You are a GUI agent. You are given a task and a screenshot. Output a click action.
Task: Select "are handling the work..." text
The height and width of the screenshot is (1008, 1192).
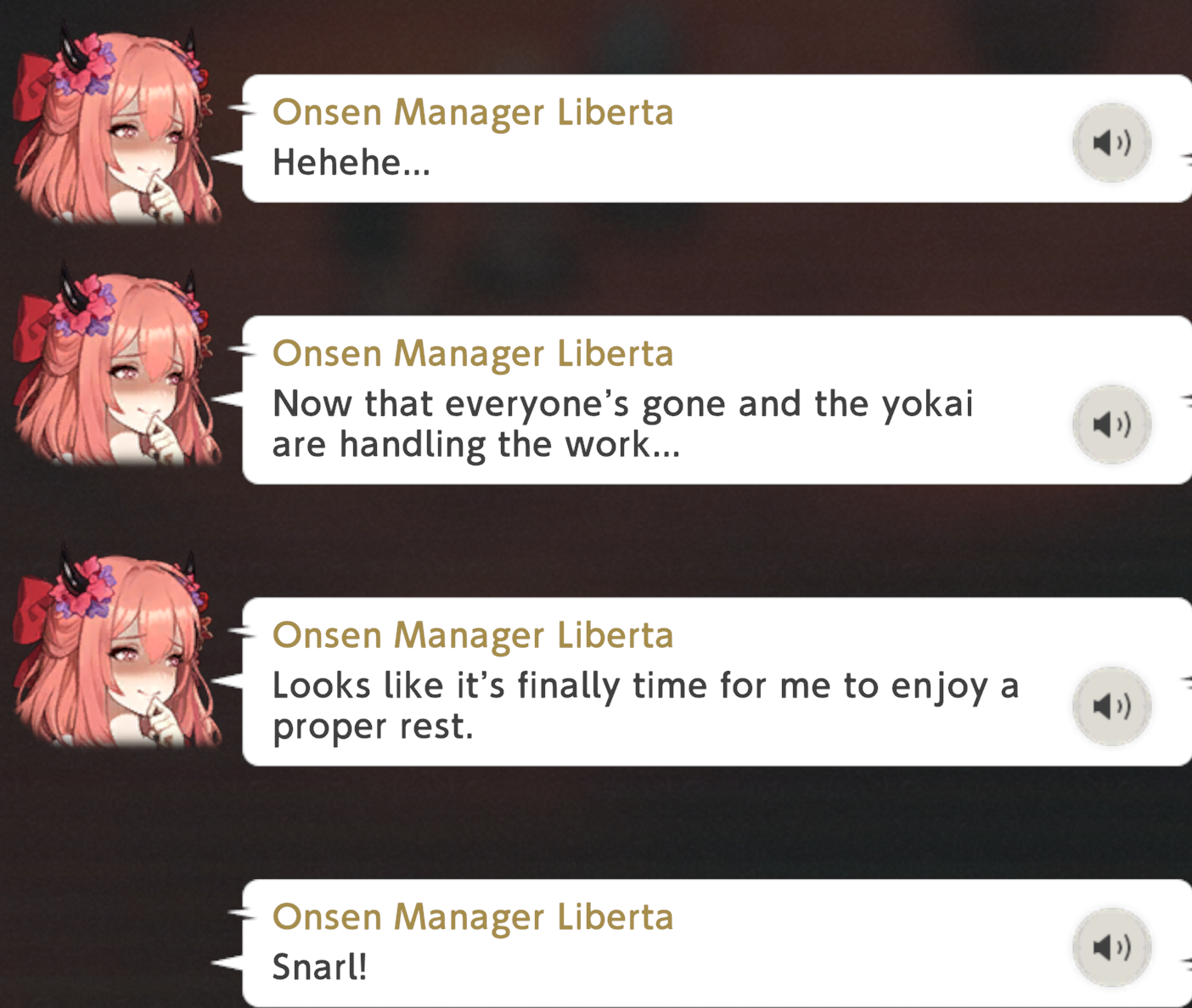click(476, 444)
